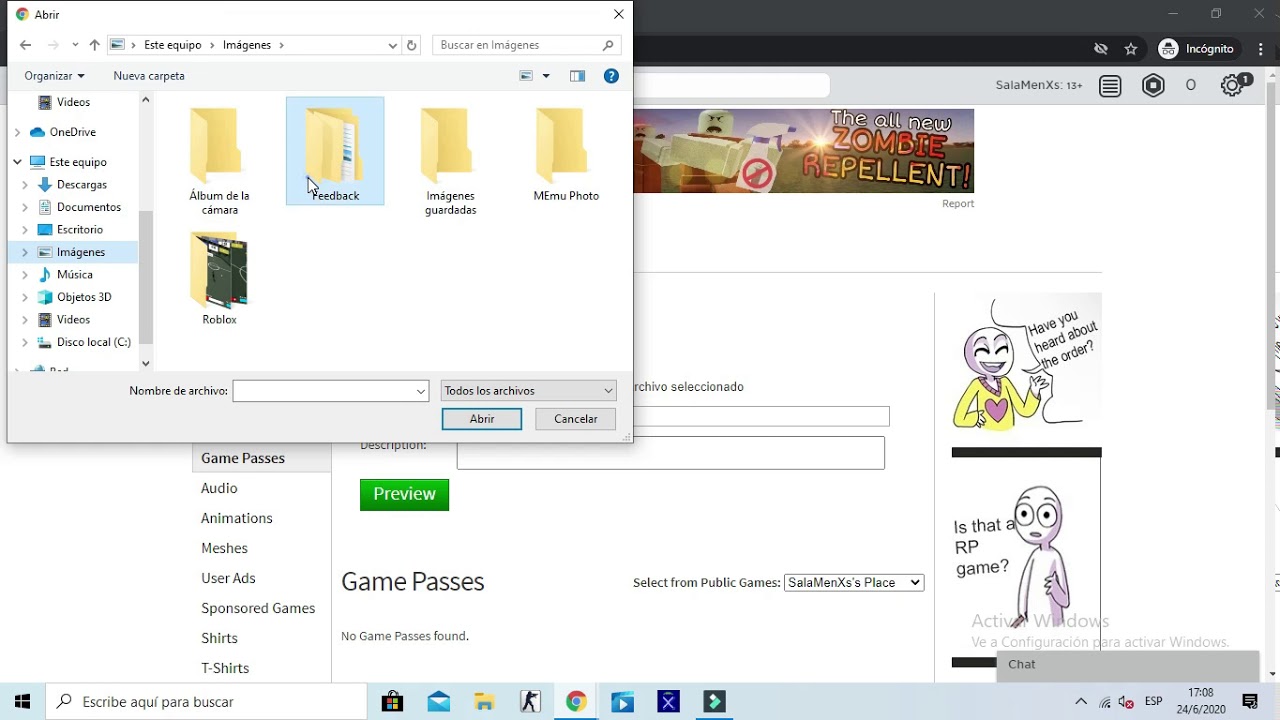Expand the Nombre de archivo dropdown
This screenshot has height=720, width=1280.
[x=421, y=391]
